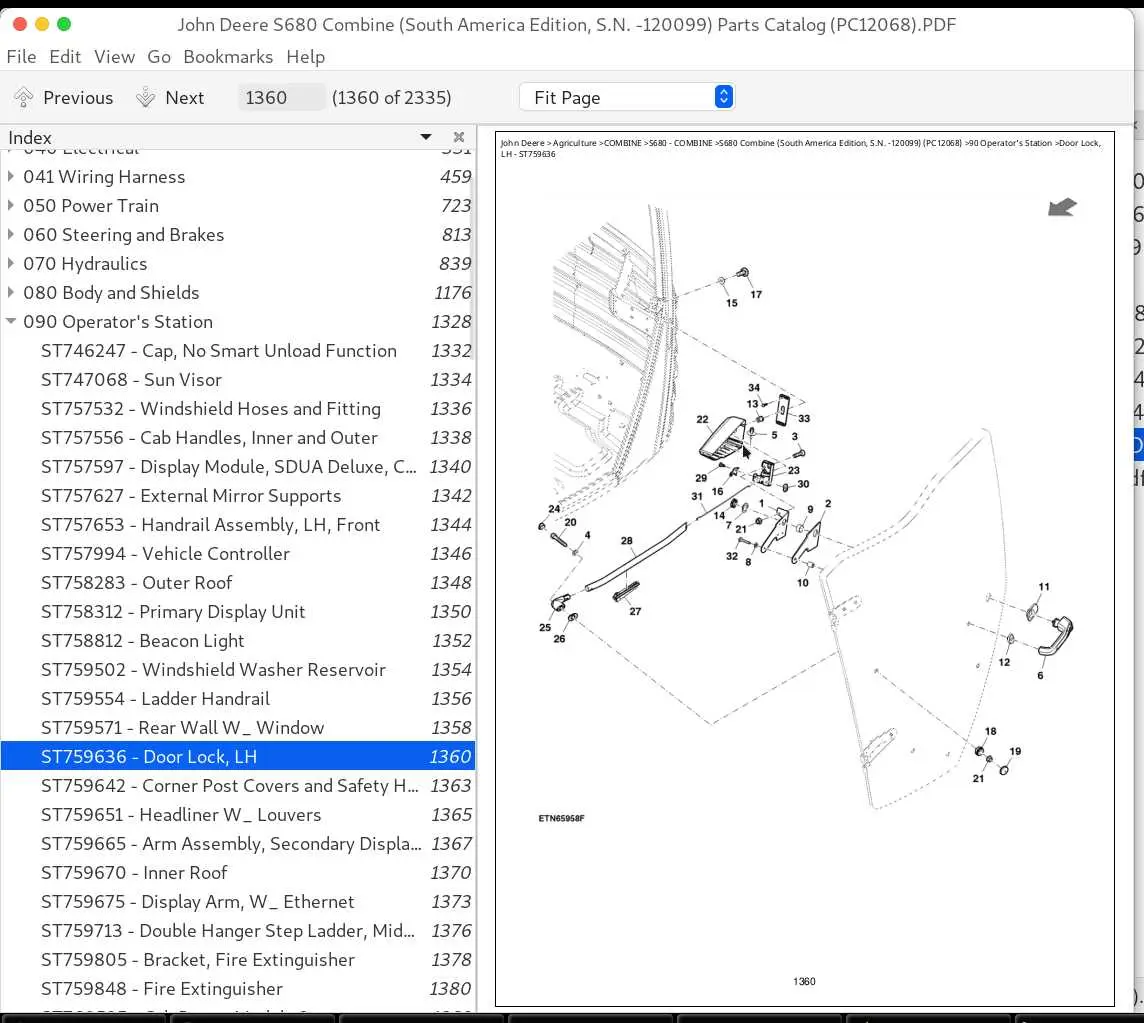
Task: Expand the 080 Body and Shields section
Action: (x=11, y=293)
